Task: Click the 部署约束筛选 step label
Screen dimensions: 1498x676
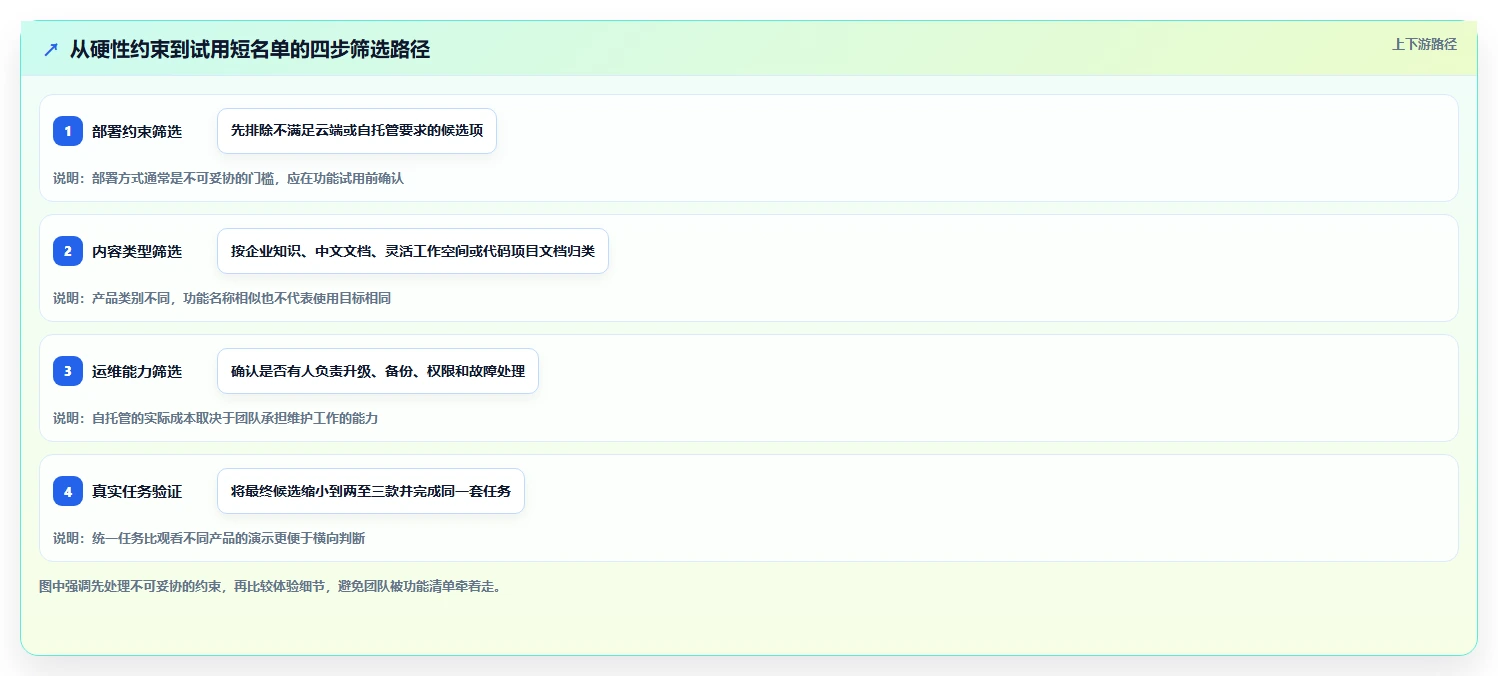Action: [137, 131]
